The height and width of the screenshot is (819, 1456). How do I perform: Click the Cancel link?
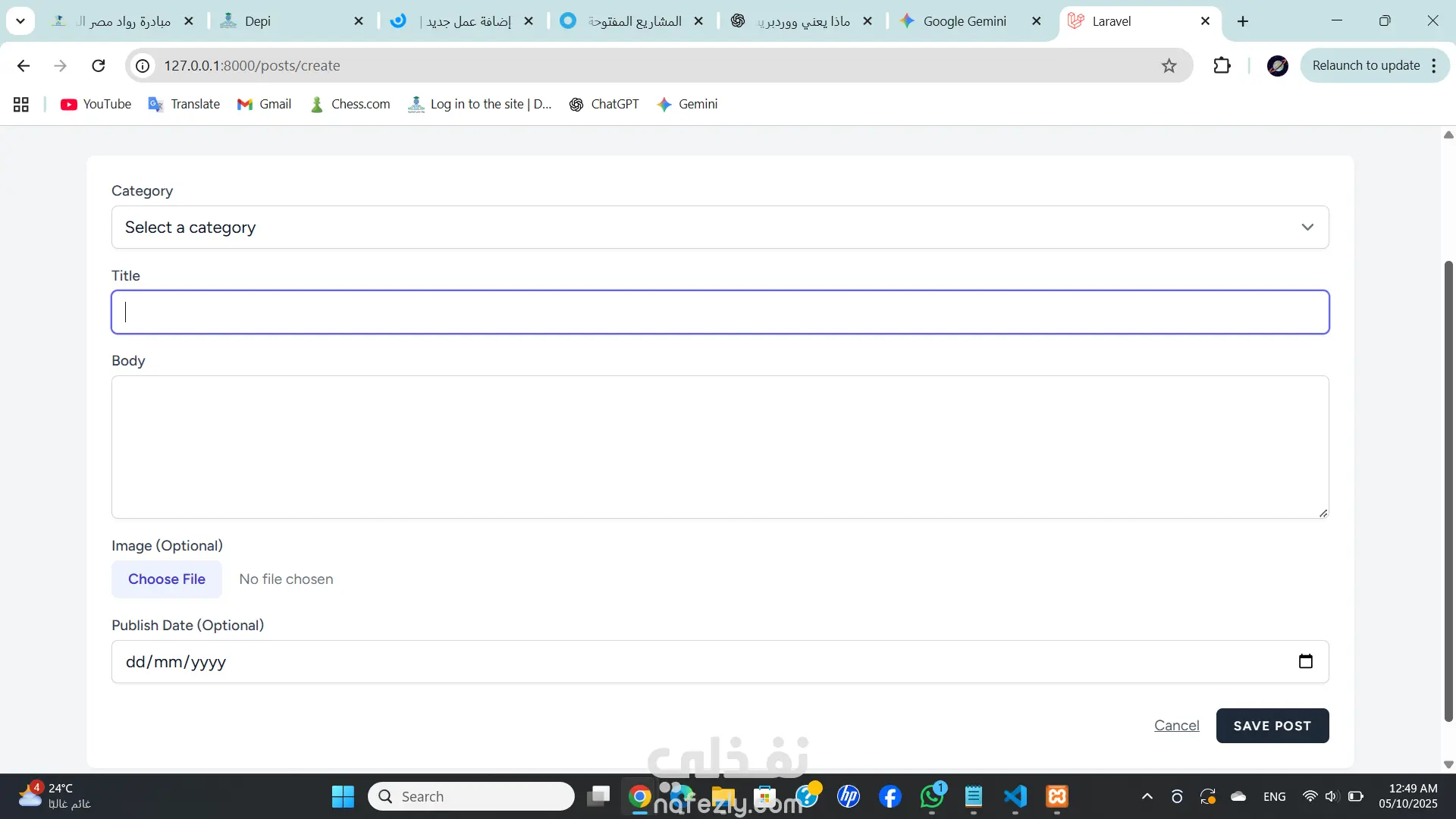click(1176, 726)
